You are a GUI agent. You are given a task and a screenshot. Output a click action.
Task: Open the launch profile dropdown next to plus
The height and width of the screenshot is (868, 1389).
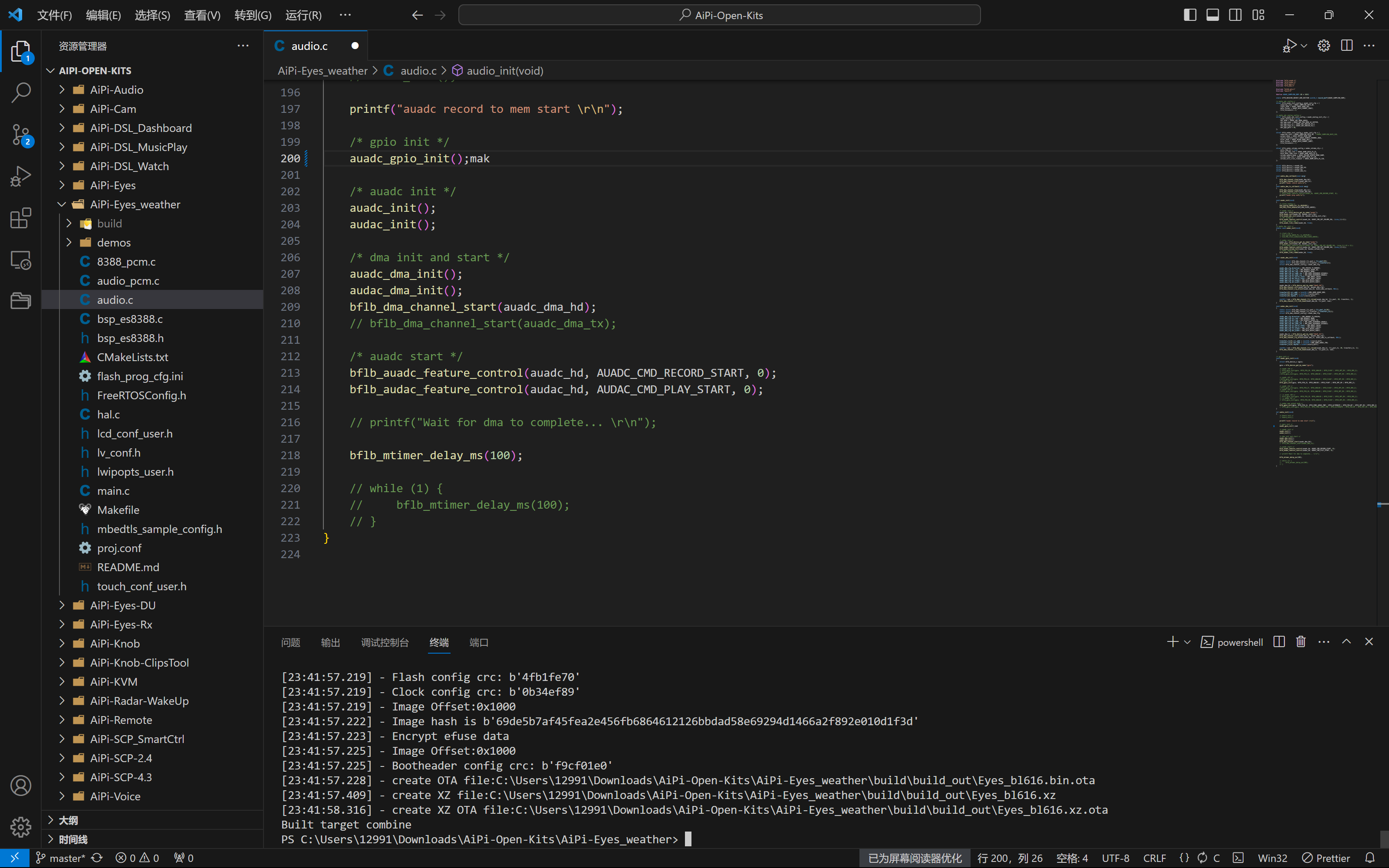[x=1188, y=642]
